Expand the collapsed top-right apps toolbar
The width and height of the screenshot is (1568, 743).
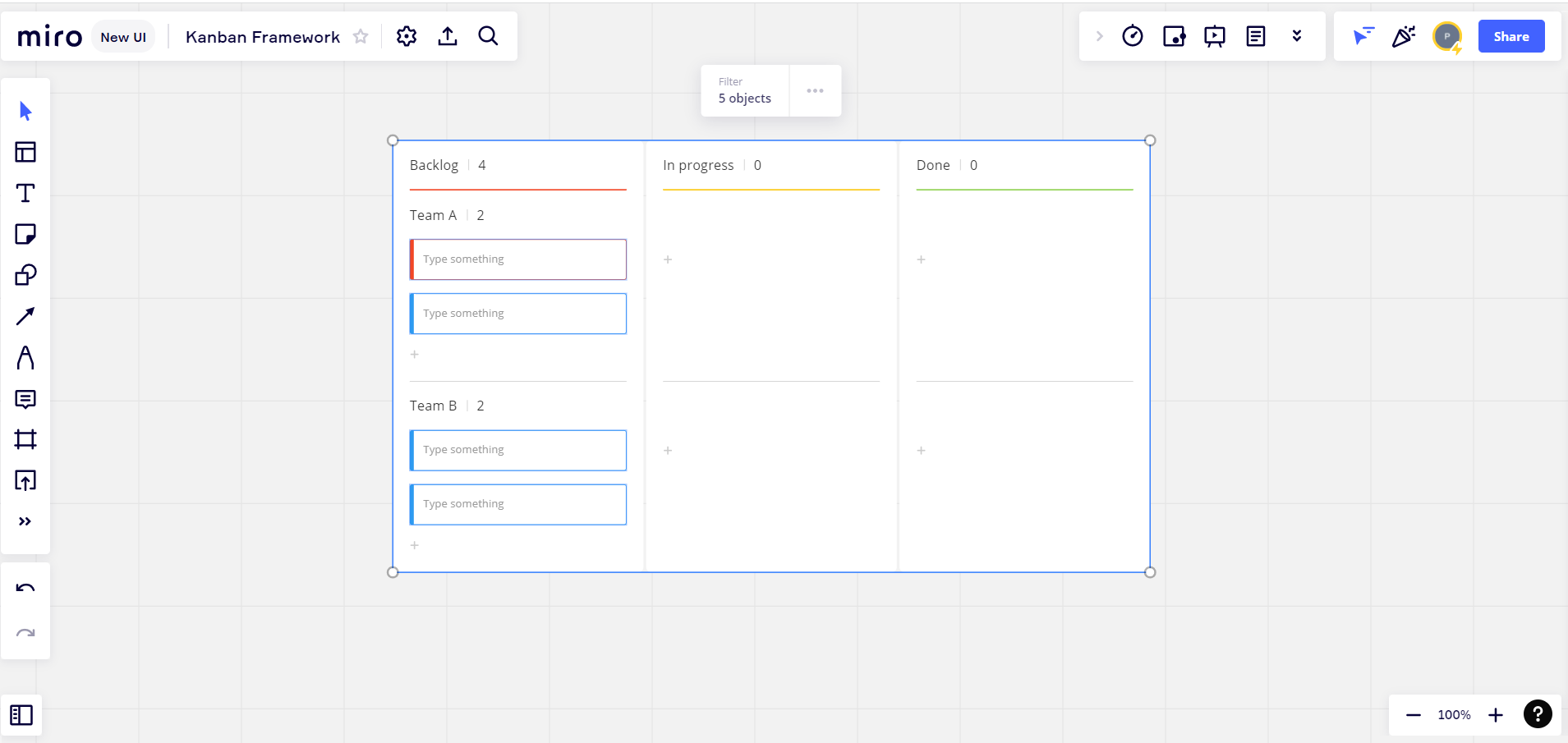coord(1099,36)
